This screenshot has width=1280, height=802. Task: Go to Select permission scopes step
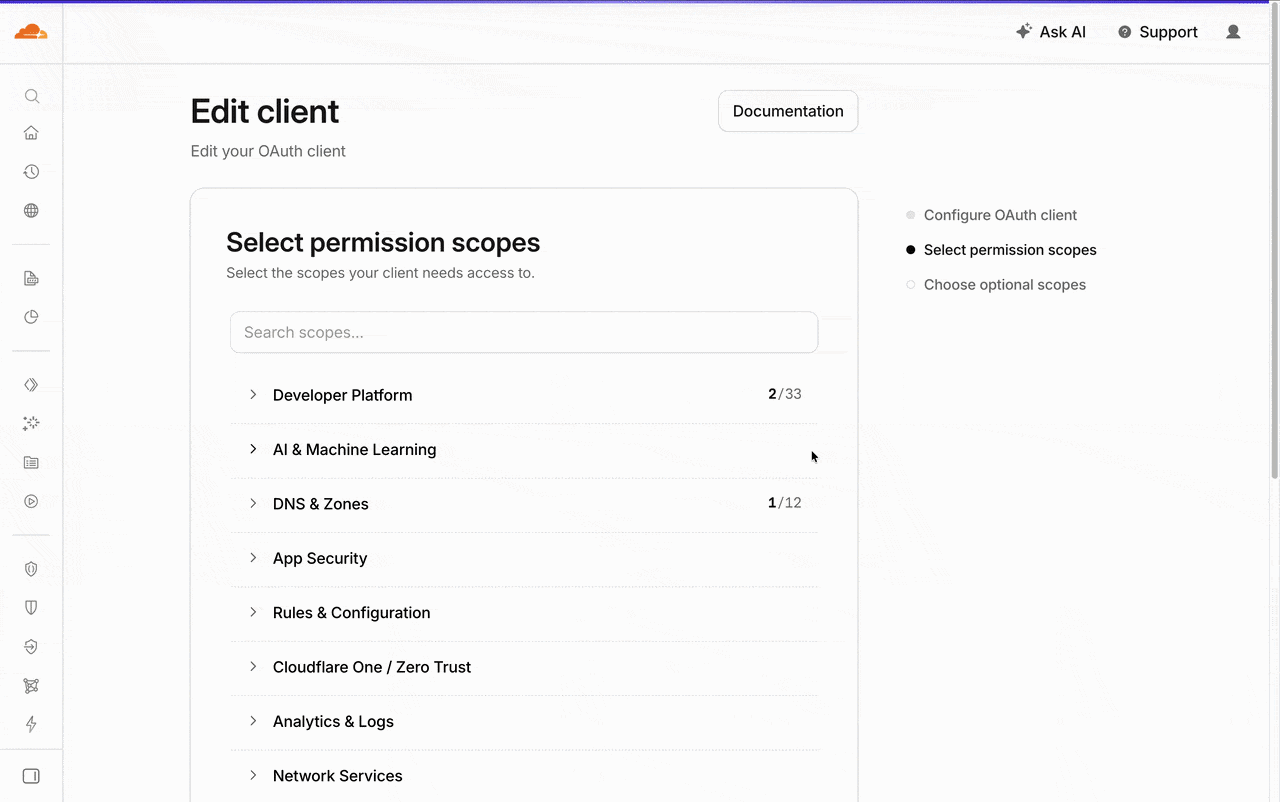pos(1001,250)
